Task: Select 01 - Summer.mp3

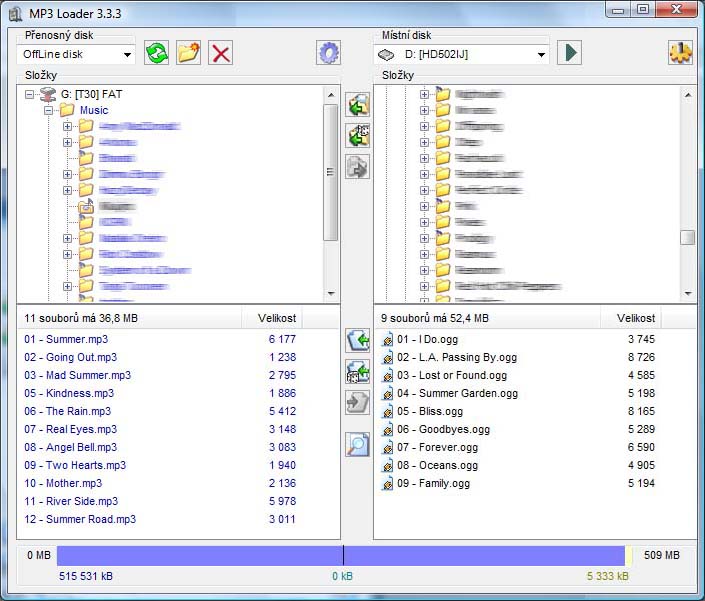Action: (x=66, y=339)
